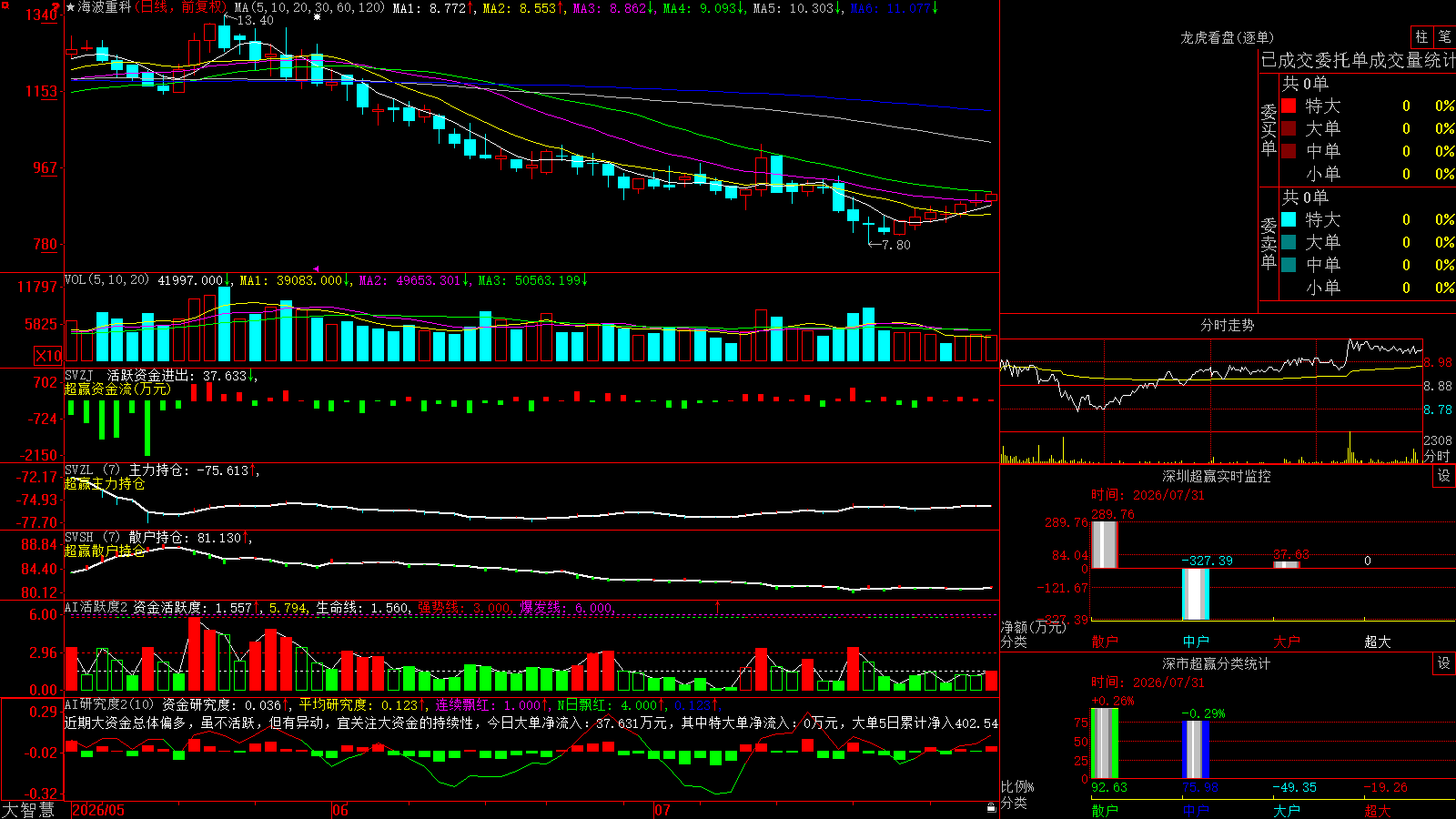
Task: Click the 超赢散户持仓 legend label
Action: [x=105, y=551]
